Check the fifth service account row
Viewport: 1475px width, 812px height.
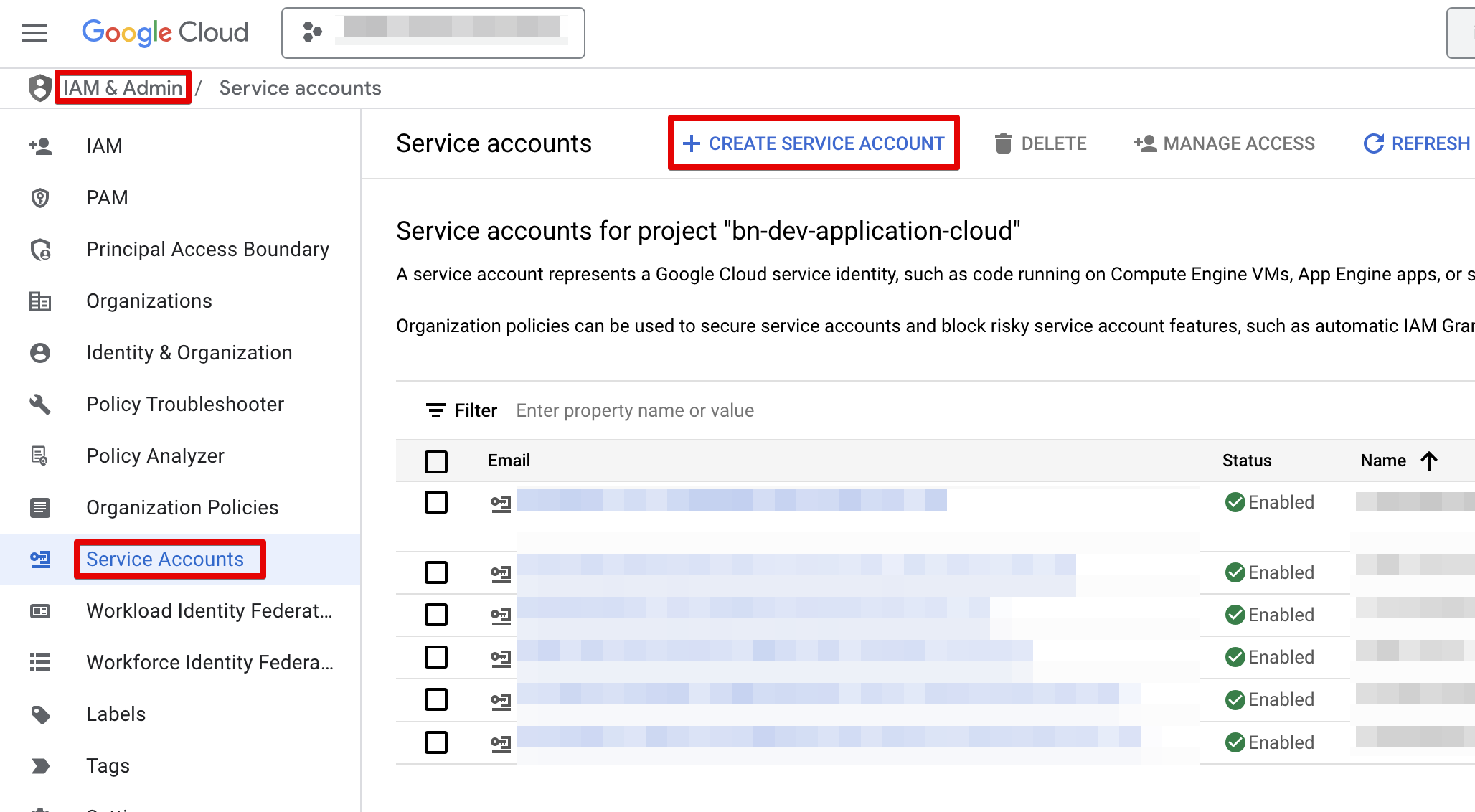click(x=436, y=699)
